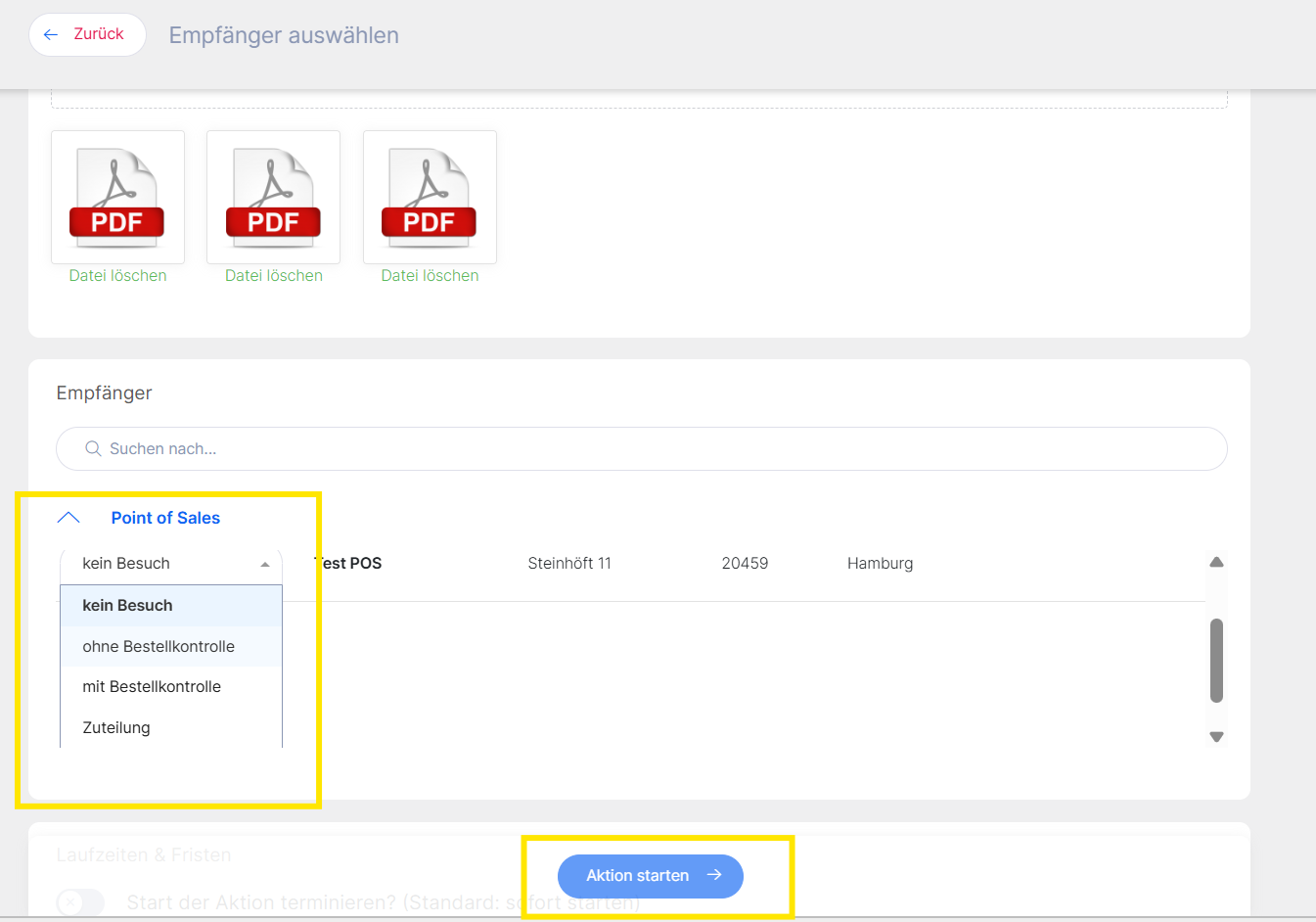Delete the middle PDF via Datei löschen
1316x922 pixels.
(273, 276)
